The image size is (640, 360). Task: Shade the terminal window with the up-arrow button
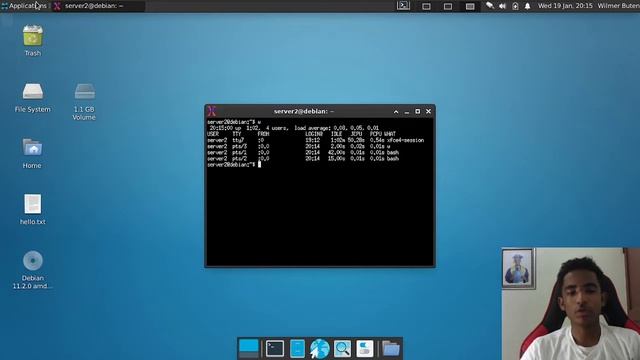[396, 111]
